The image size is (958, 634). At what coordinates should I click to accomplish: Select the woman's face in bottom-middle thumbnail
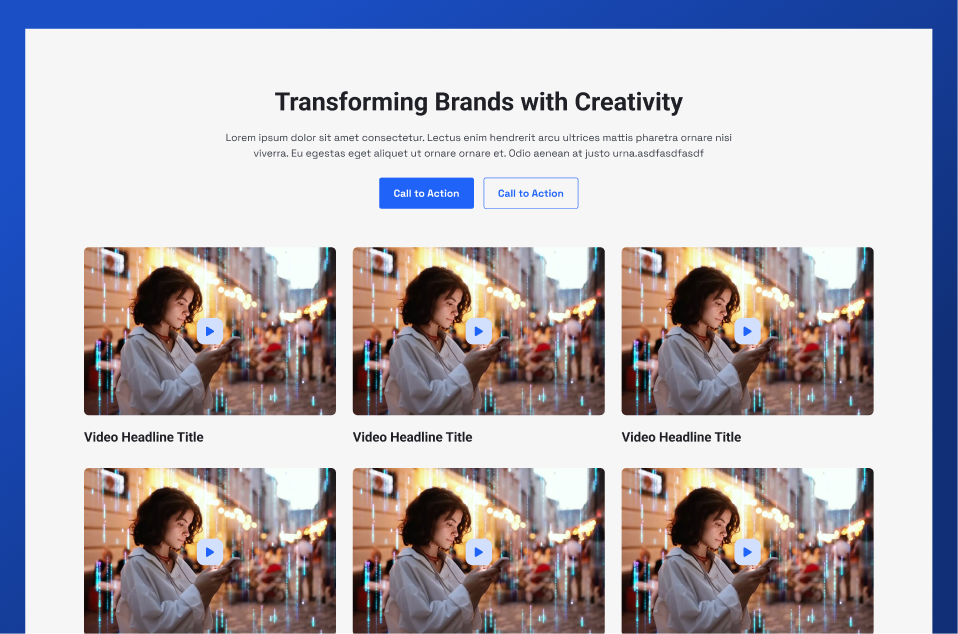451,527
